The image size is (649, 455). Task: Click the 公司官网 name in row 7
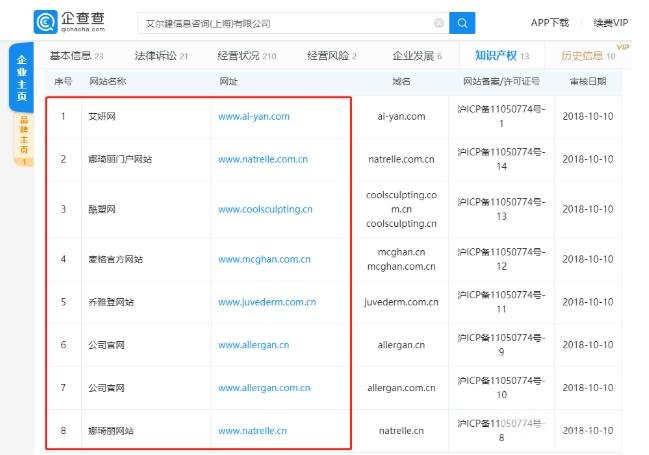coord(106,388)
